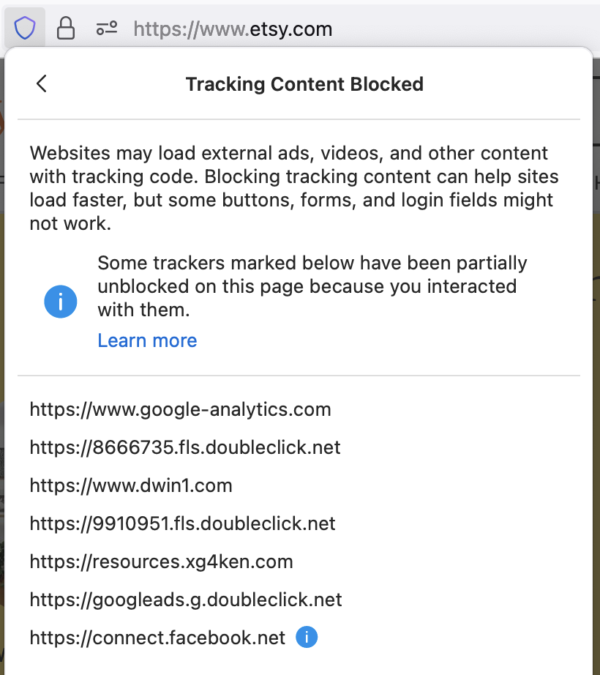This screenshot has width=600, height=675.
Task: Click the www.dwin1.com tracker entry
Action: [131, 485]
